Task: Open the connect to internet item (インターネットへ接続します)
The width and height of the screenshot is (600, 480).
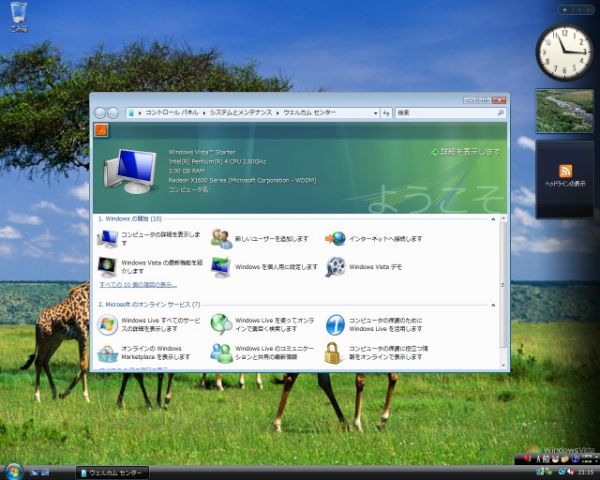Action: click(x=335, y=239)
